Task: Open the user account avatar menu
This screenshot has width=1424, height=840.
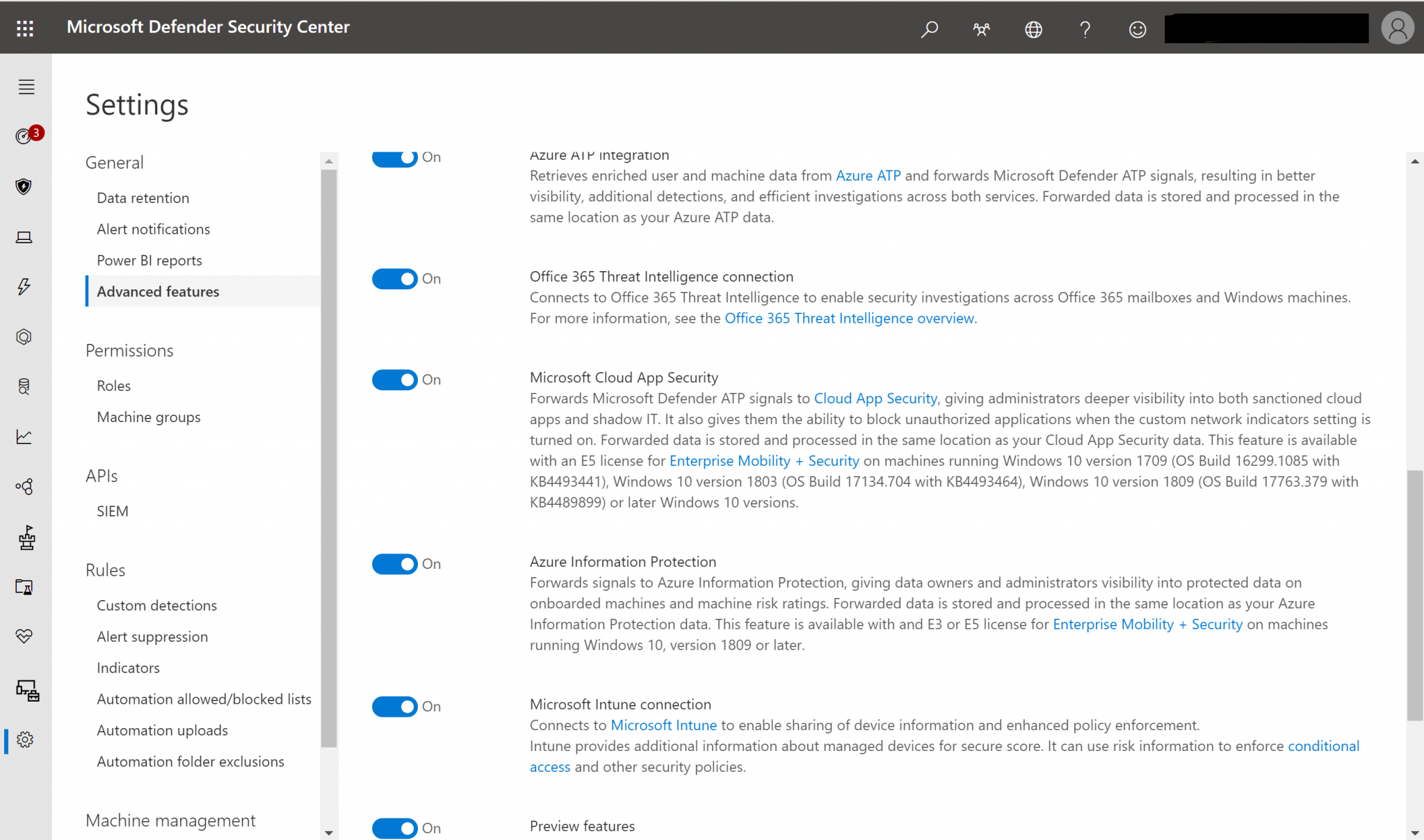Action: (1398, 28)
